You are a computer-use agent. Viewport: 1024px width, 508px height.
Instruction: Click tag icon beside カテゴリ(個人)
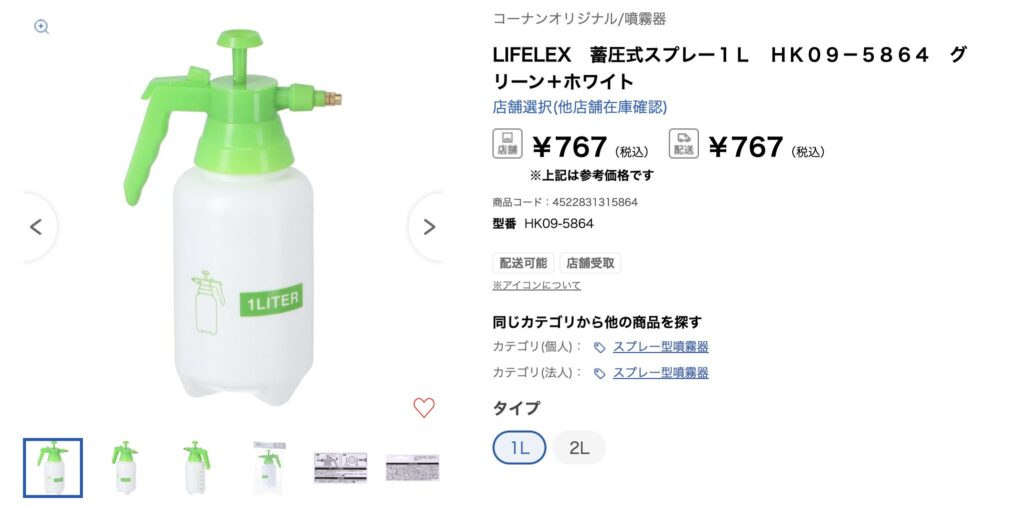coord(599,347)
